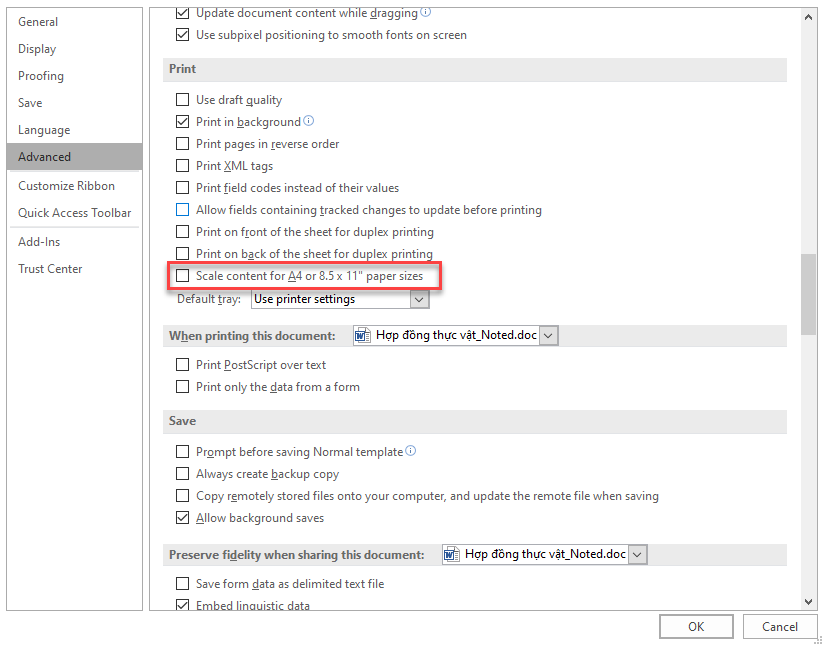
Task: Click the Cancel button
Action: tap(780, 627)
